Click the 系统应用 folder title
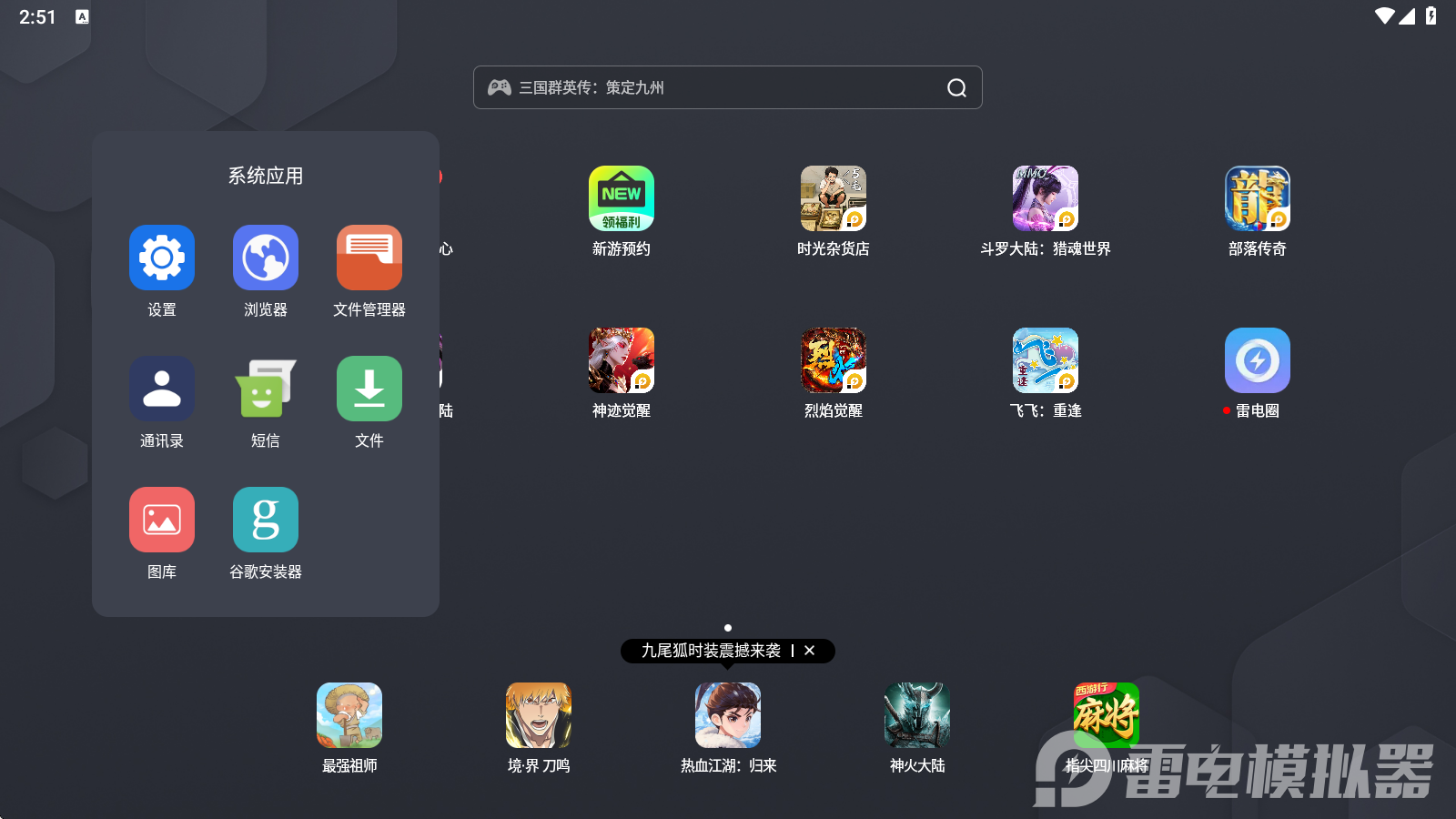The height and width of the screenshot is (819, 1456). click(x=266, y=176)
